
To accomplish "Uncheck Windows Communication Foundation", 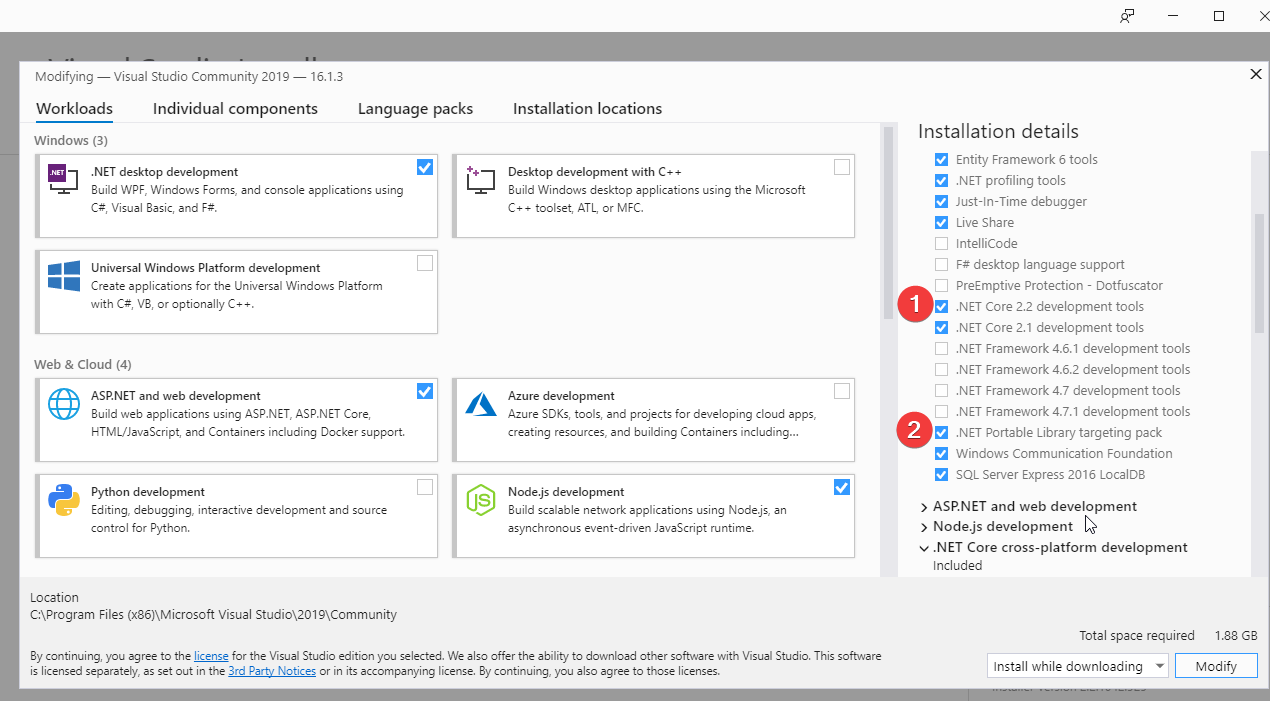I will (x=941, y=453).
